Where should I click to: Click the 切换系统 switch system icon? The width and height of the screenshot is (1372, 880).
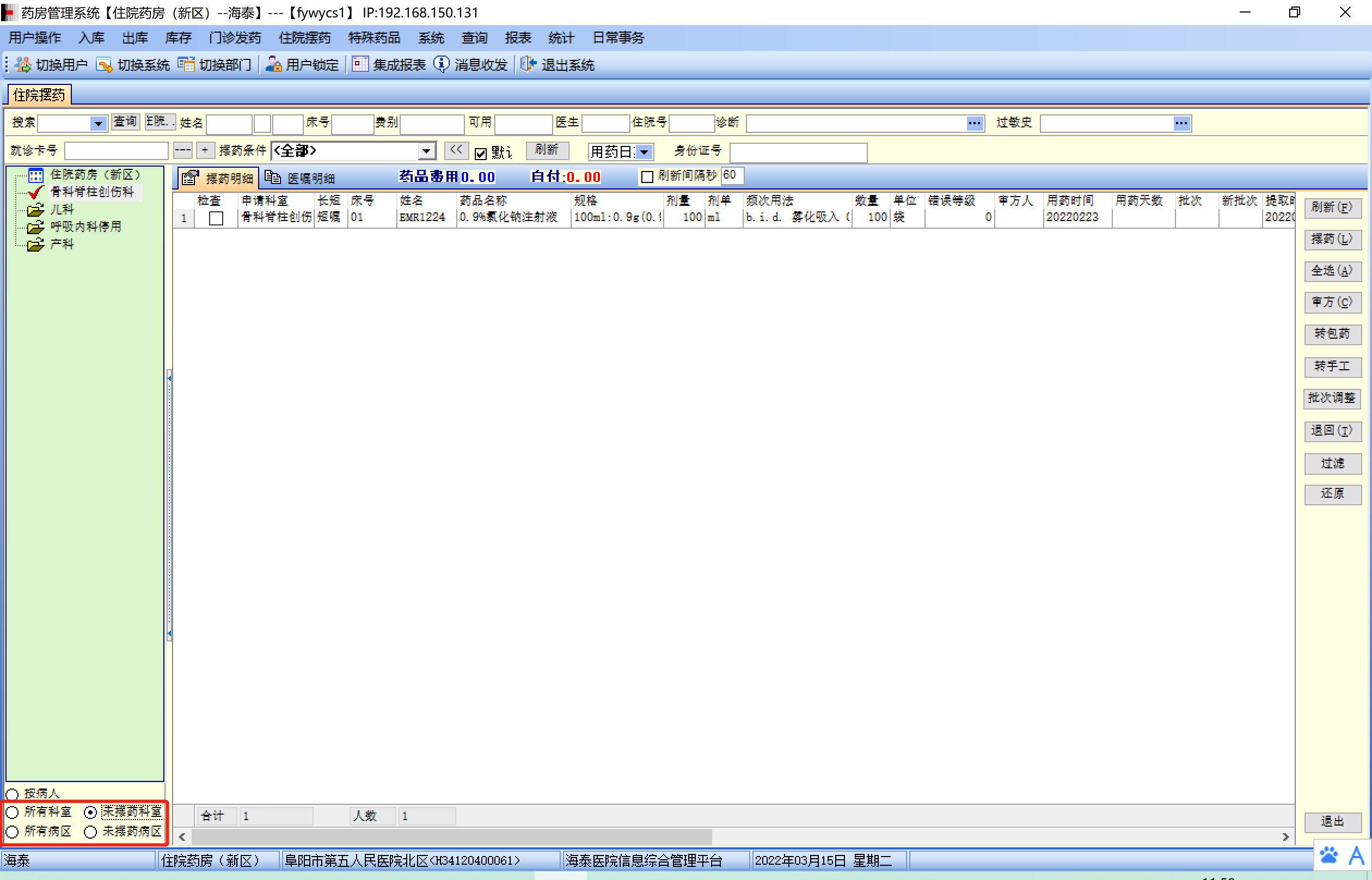click(104, 65)
